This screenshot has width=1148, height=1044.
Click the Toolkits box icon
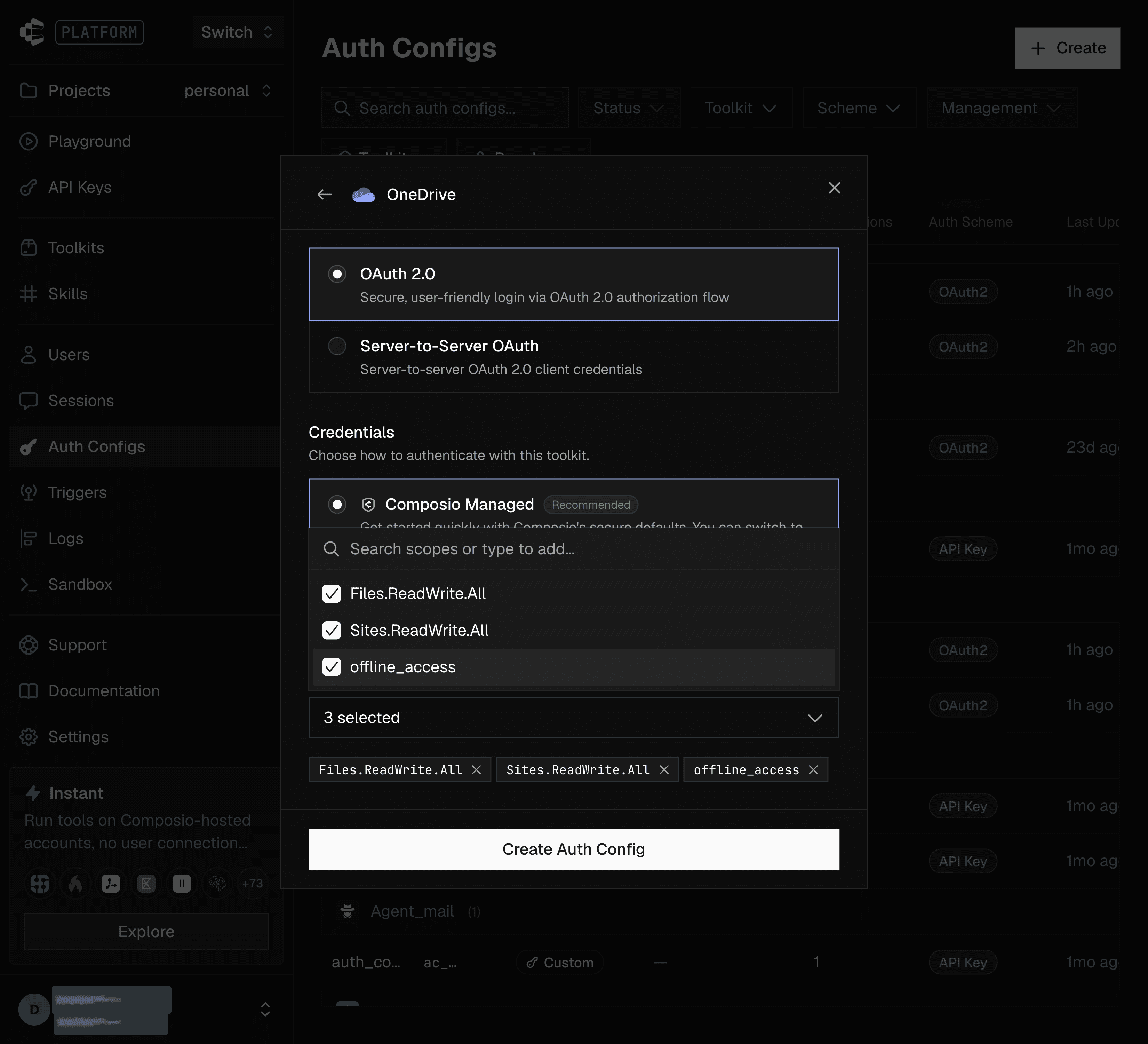point(29,248)
